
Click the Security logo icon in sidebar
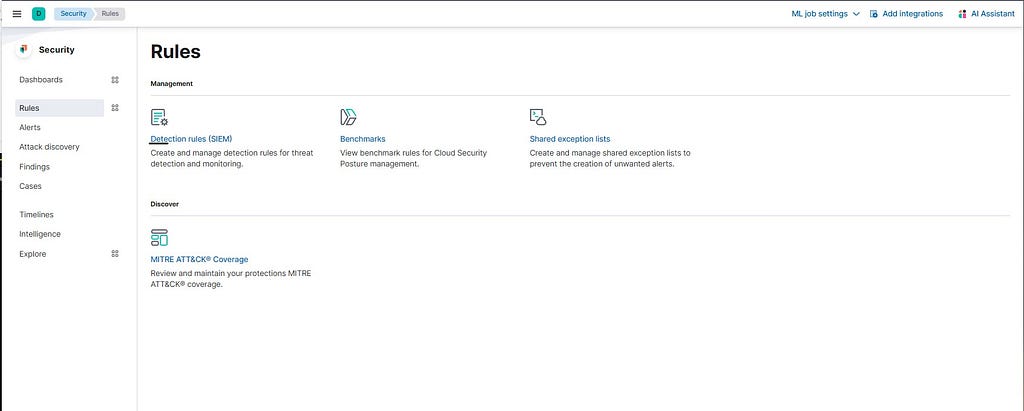[24, 50]
